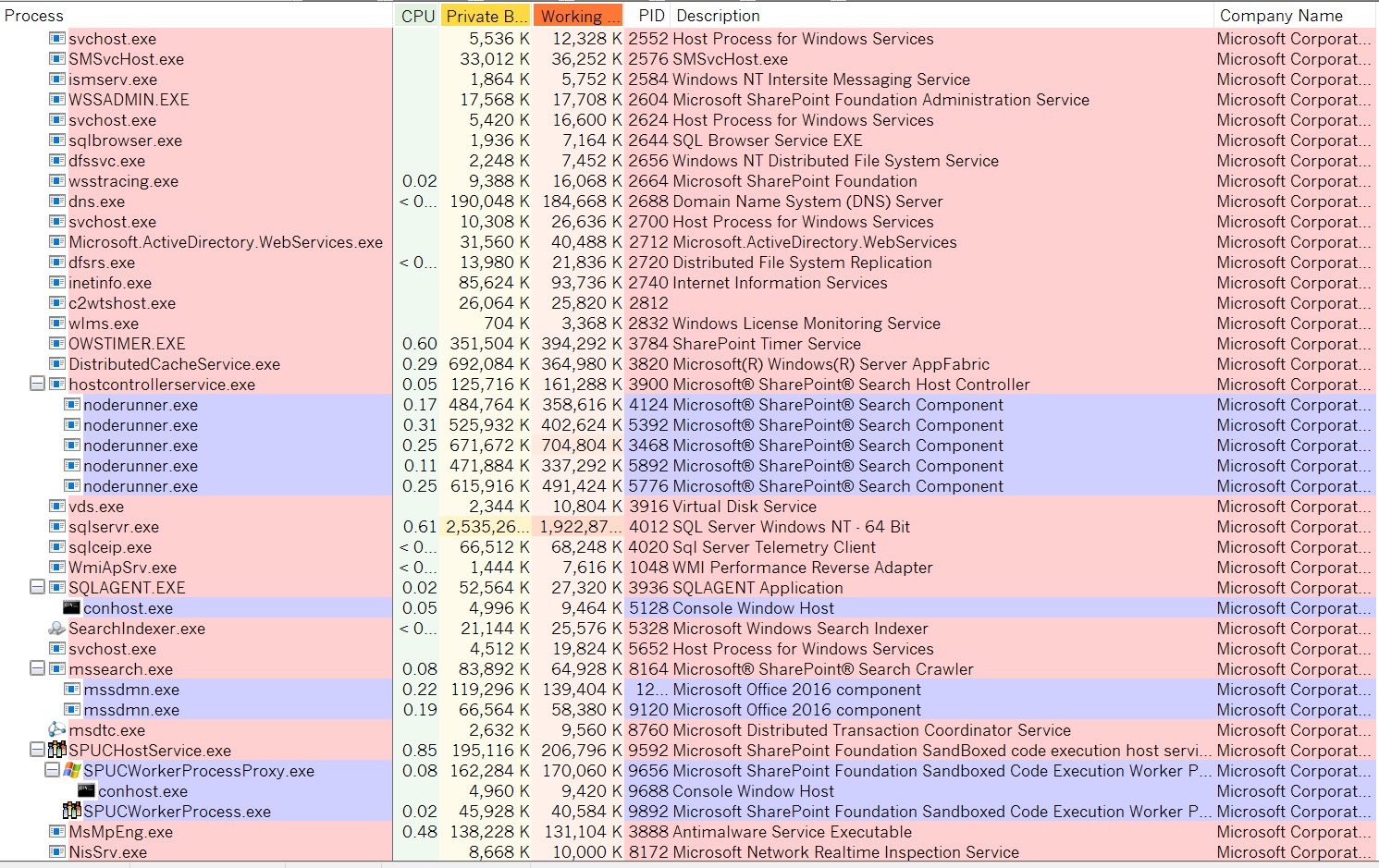Image resolution: width=1379 pixels, height=868 pixels.
Task: Click the wsstracing.exe process icon
Action: pos(57,181)
